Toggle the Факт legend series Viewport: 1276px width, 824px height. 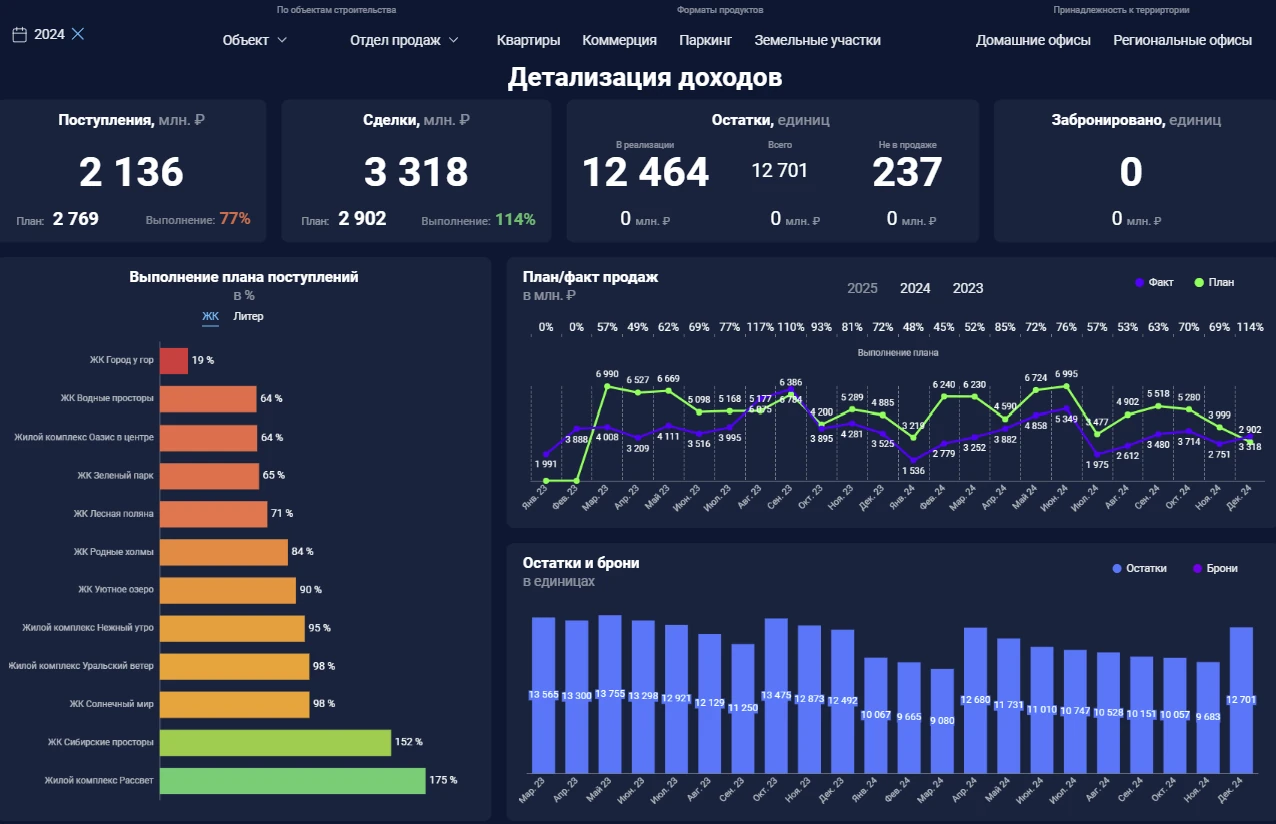(x=1154, y=282)
